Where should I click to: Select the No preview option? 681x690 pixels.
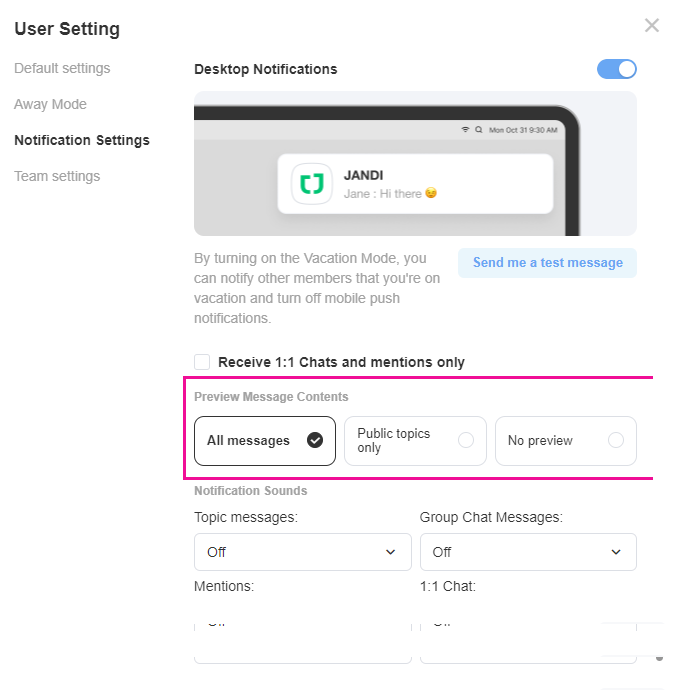click(x=565, y=441)
